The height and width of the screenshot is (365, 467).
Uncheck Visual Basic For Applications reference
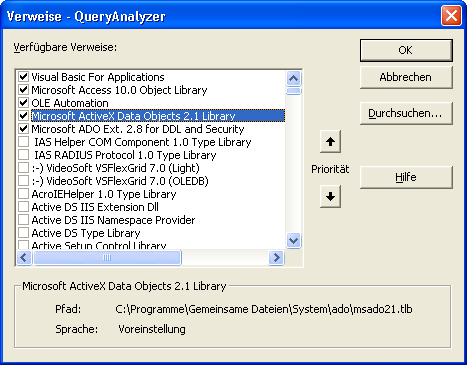(x=23, y=77)
